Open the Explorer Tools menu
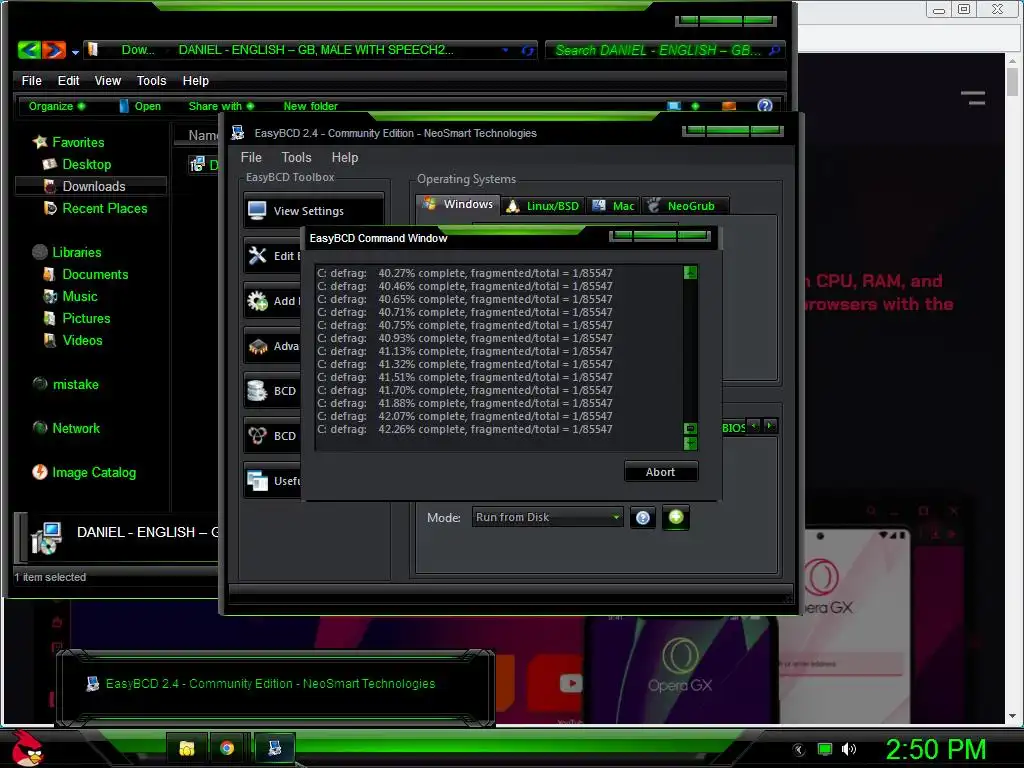Image resolution: width=1024 pixels, height=768 pixels. [x=152, y=80]
